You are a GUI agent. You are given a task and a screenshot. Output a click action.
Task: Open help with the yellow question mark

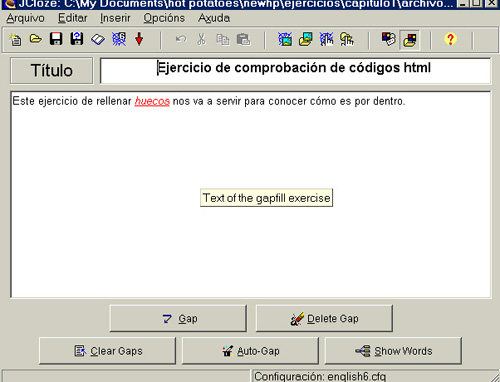pyautogui.click(x=450, y=39)
